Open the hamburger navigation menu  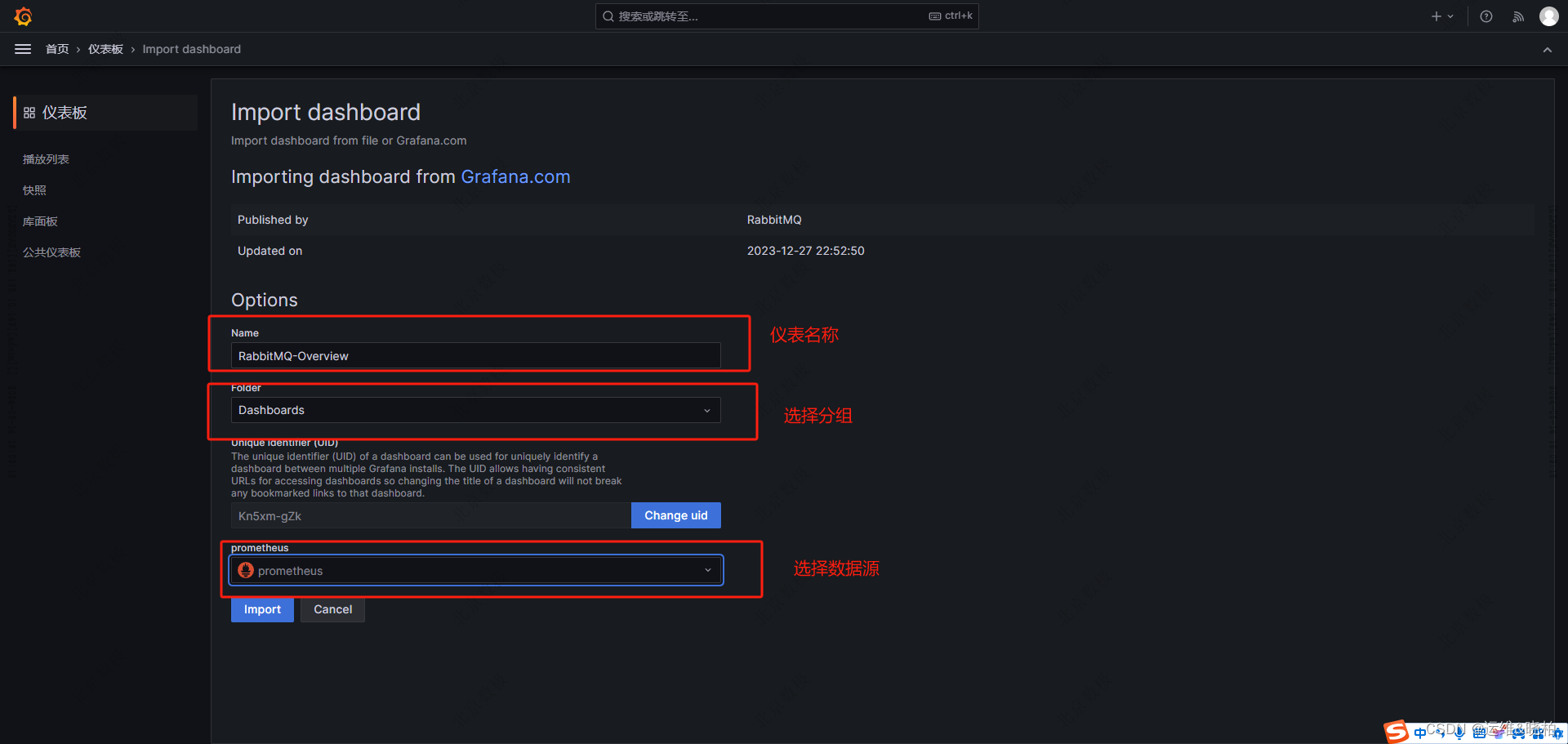(23, 49)
